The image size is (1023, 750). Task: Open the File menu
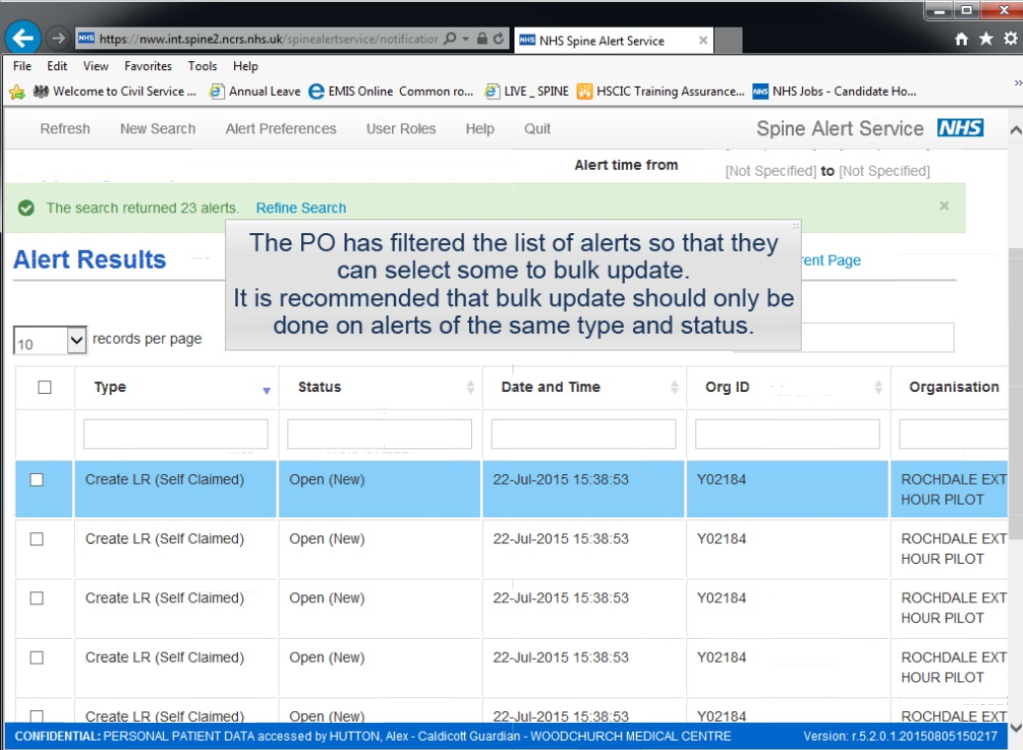[x=22, y=66]
